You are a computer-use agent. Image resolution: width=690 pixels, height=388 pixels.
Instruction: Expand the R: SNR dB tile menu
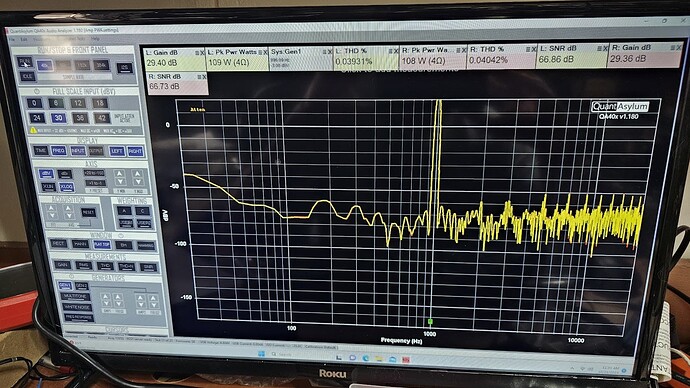(199, 77)
